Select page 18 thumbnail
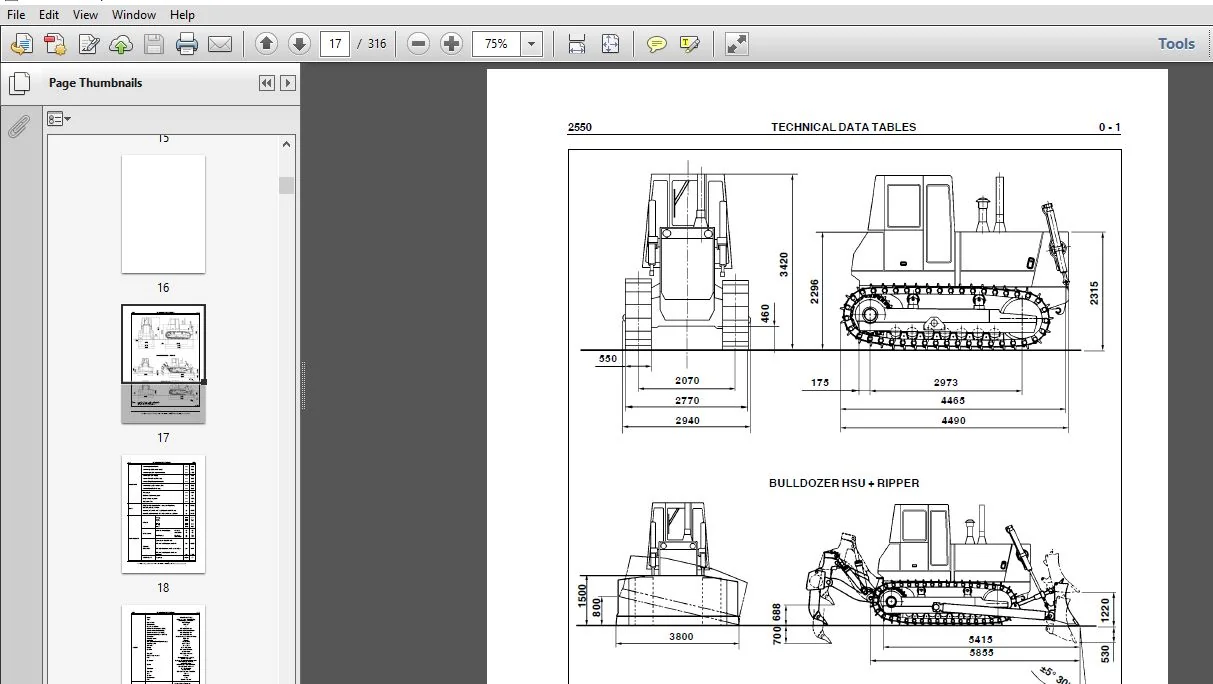Viewport: 1213px width, 684px height. coord(163,514)
